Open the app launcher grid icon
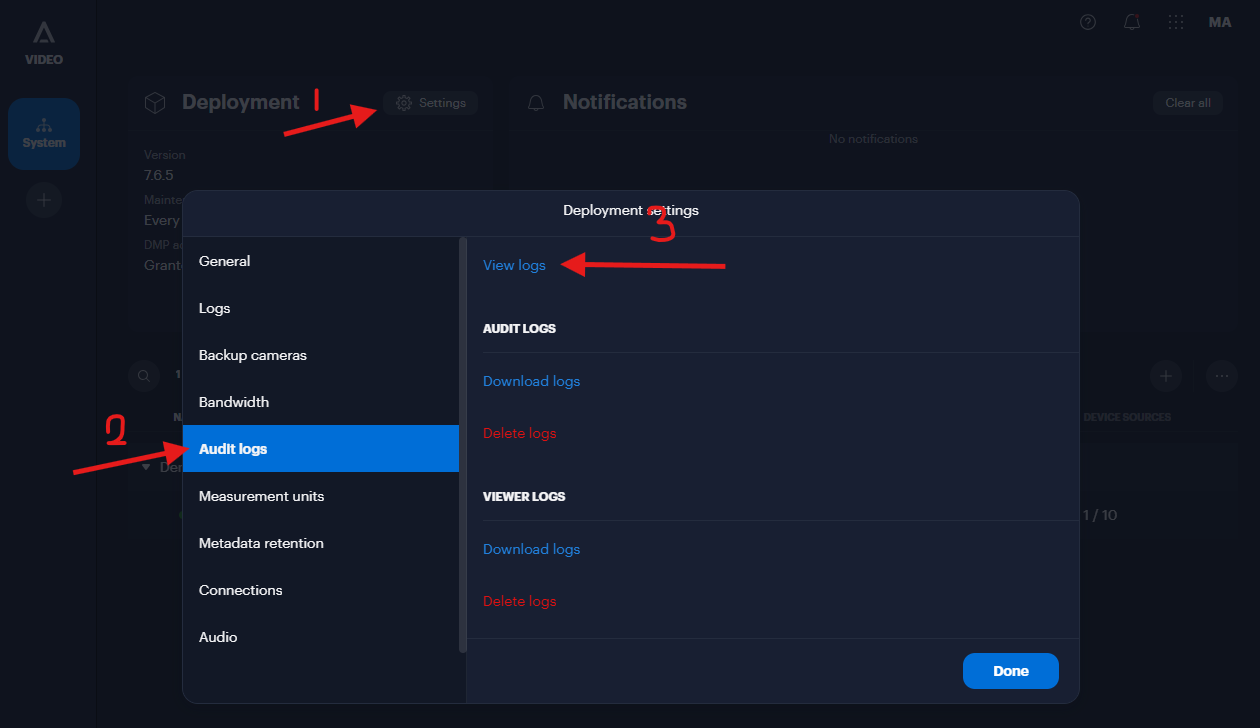1260x728 pixels. [1176, 21]
